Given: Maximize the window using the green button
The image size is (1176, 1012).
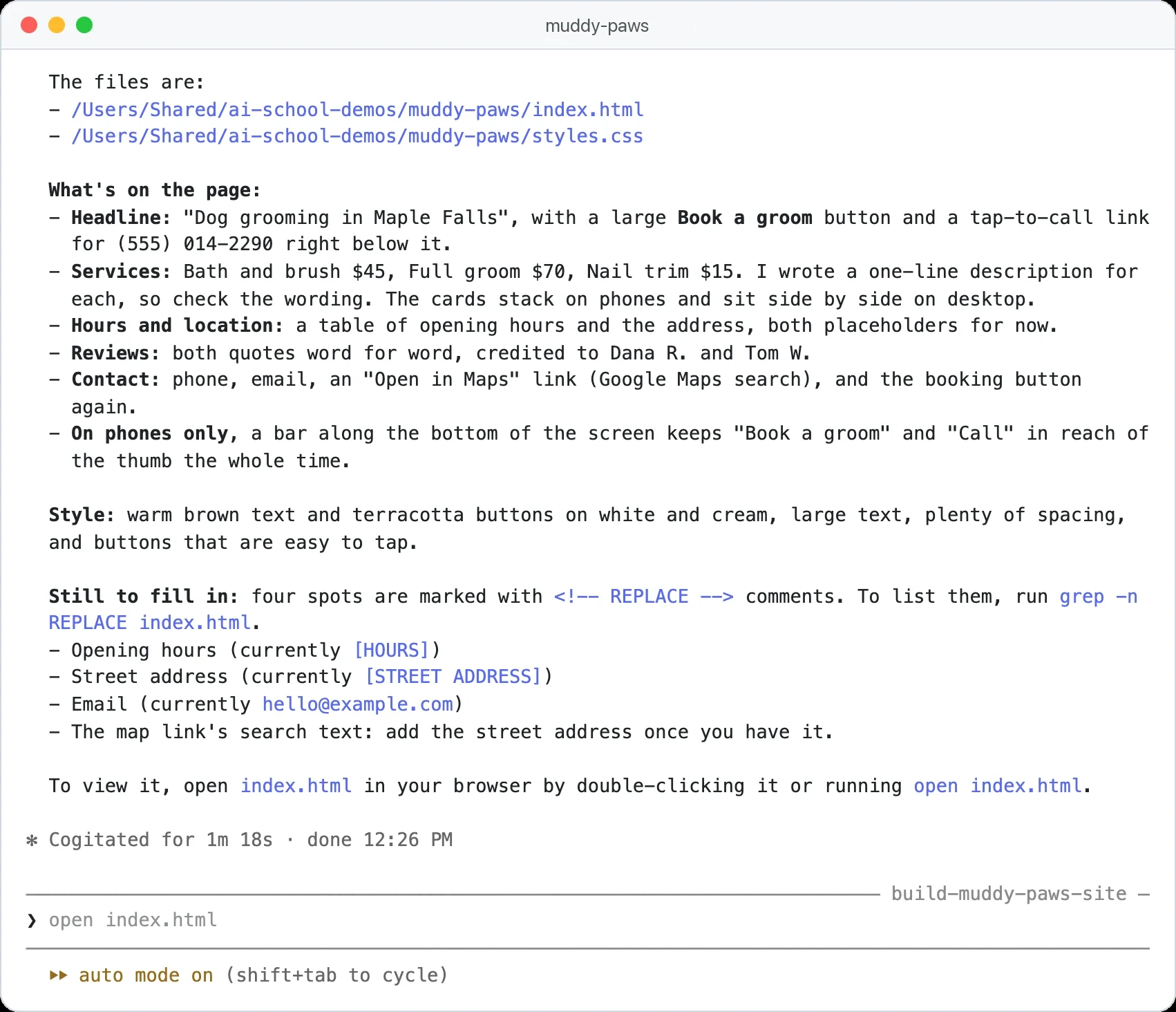Looking at the screenshot, I should [x=84, y=26].
